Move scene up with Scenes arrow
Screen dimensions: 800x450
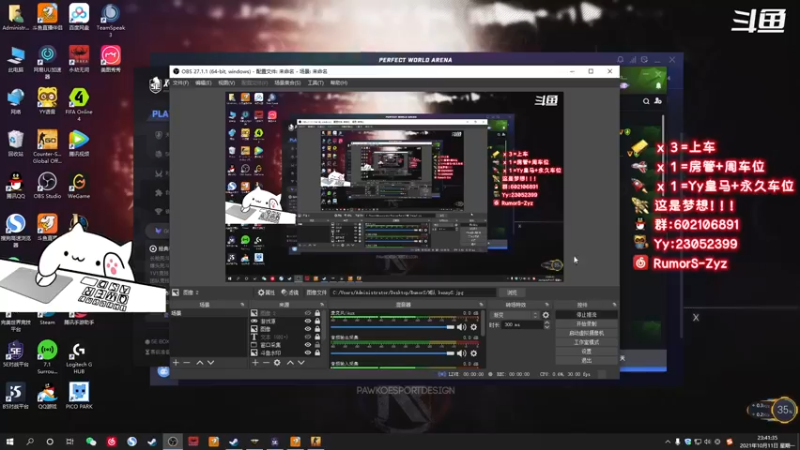coord(199,362)
